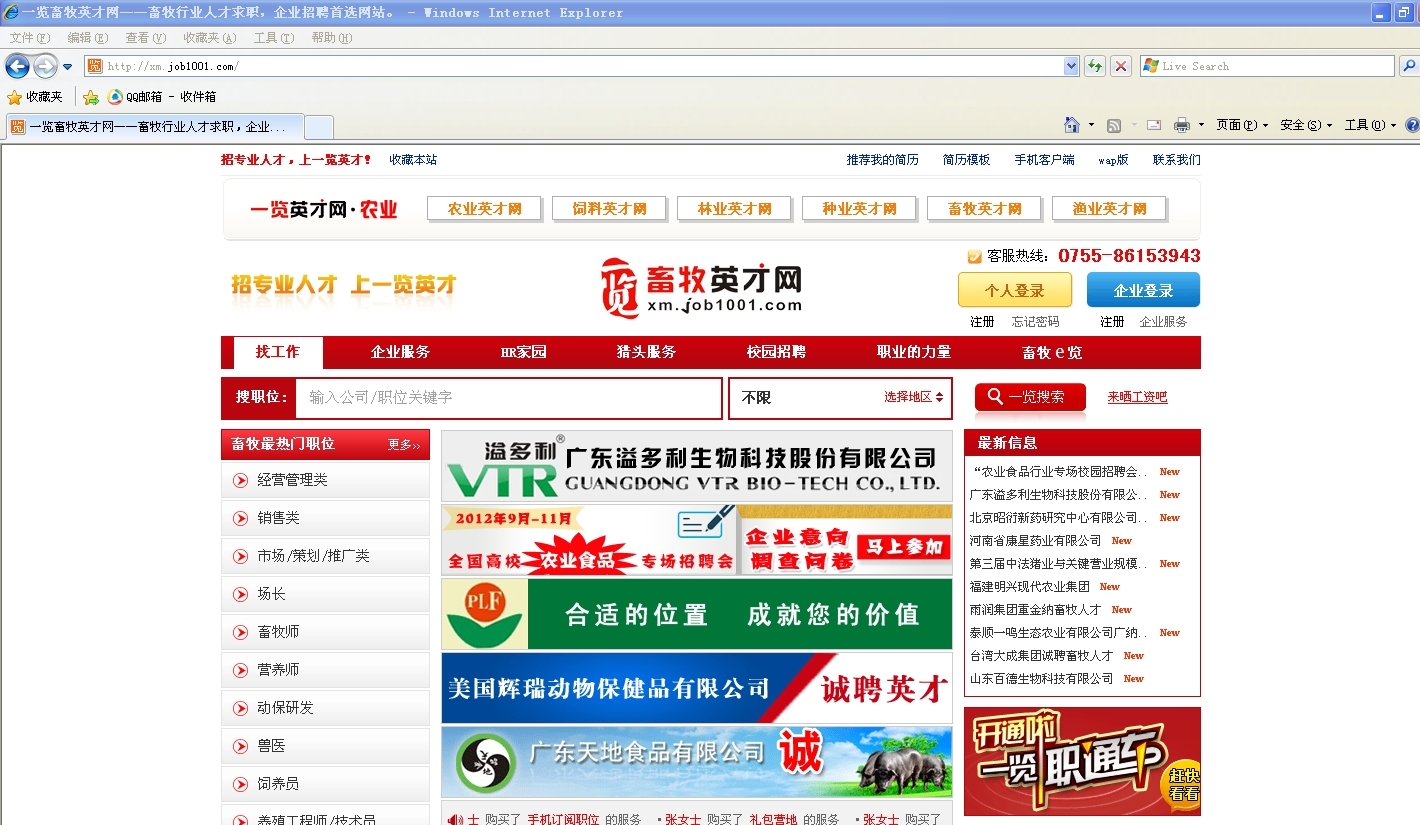
Task: Select the 一览畜牧英才网 browser tab
Action: [154, 127]
